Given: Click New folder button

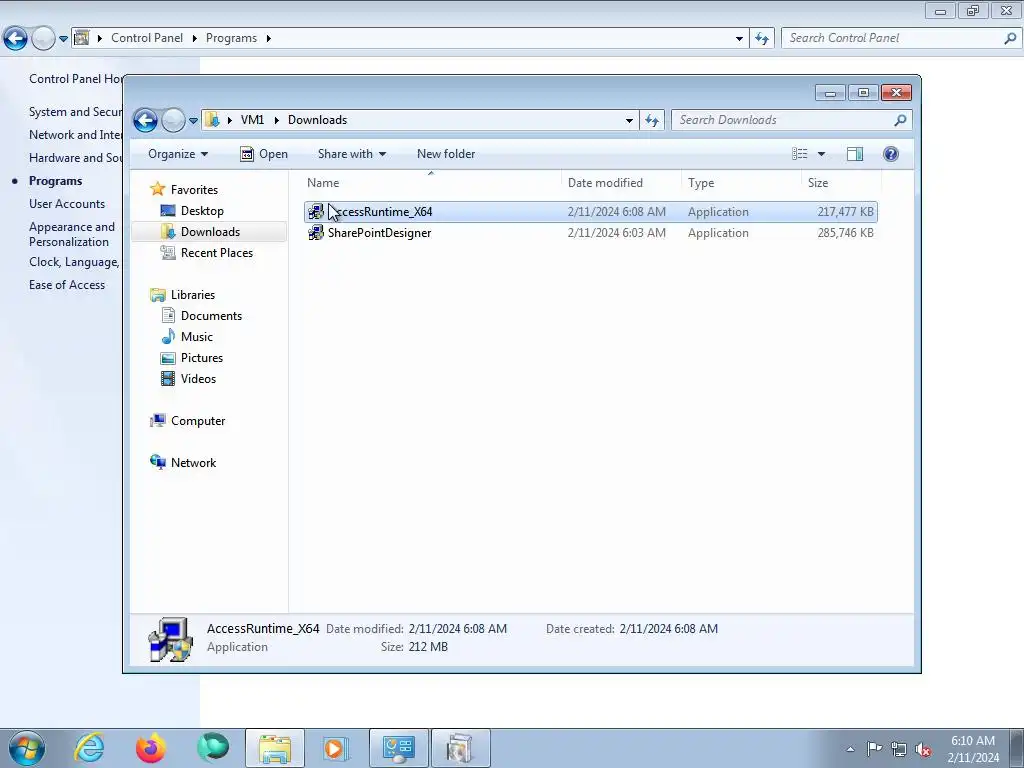Looking at the screenshot, I should pyautogui.click(x=446, y=154).
